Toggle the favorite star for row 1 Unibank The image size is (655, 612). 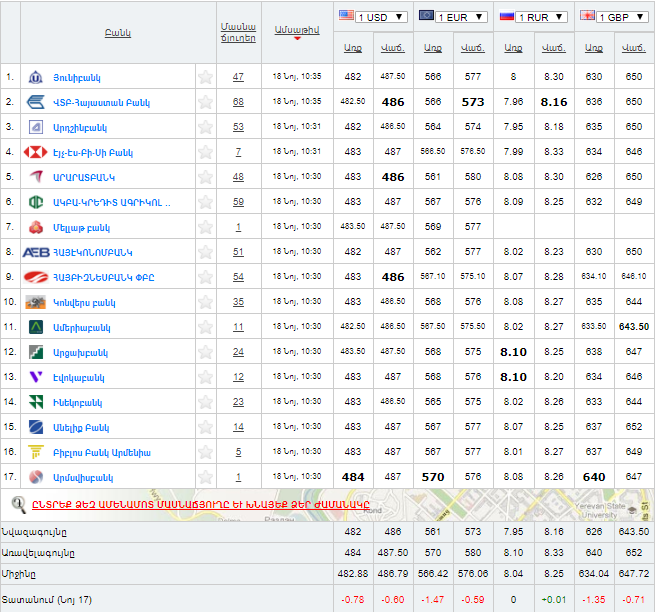coord(206,77)
